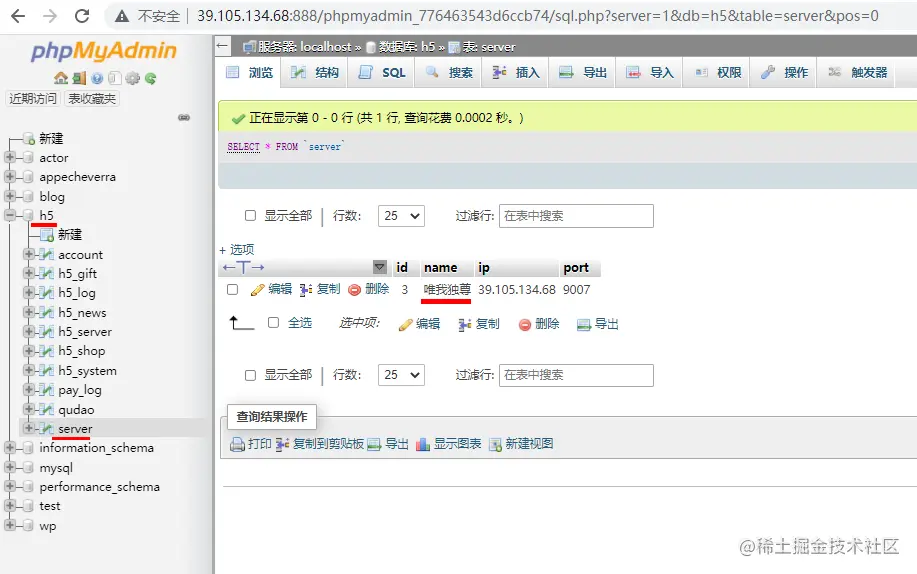Screen dimensions: 917x574
Task: Switch to the 结构 structure tab
Action: pyautogui.click(x=315, y=73)
